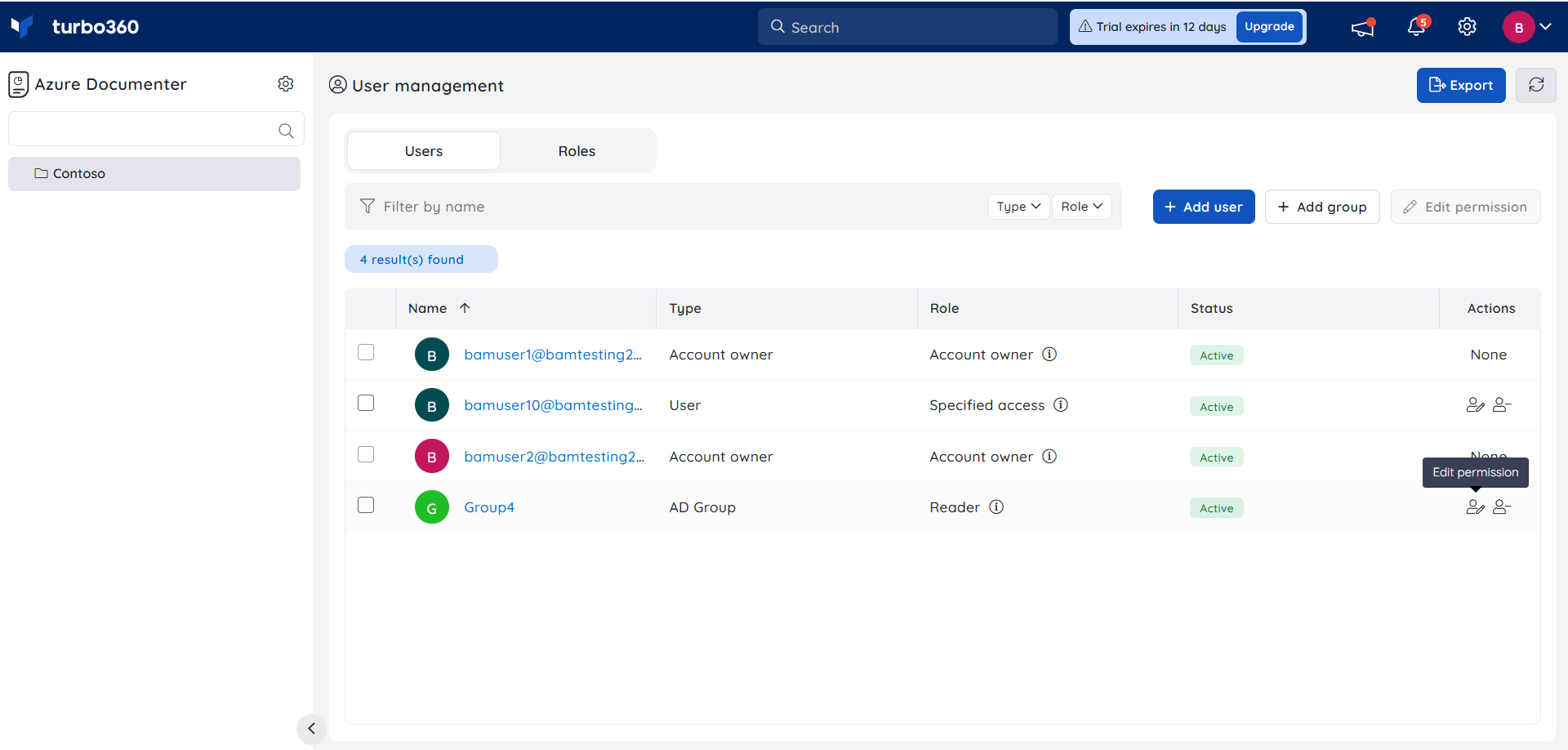Click the Group4 green avatar
The width and height of the screenshot is (1568, 750).
click(x=432, y=507)
